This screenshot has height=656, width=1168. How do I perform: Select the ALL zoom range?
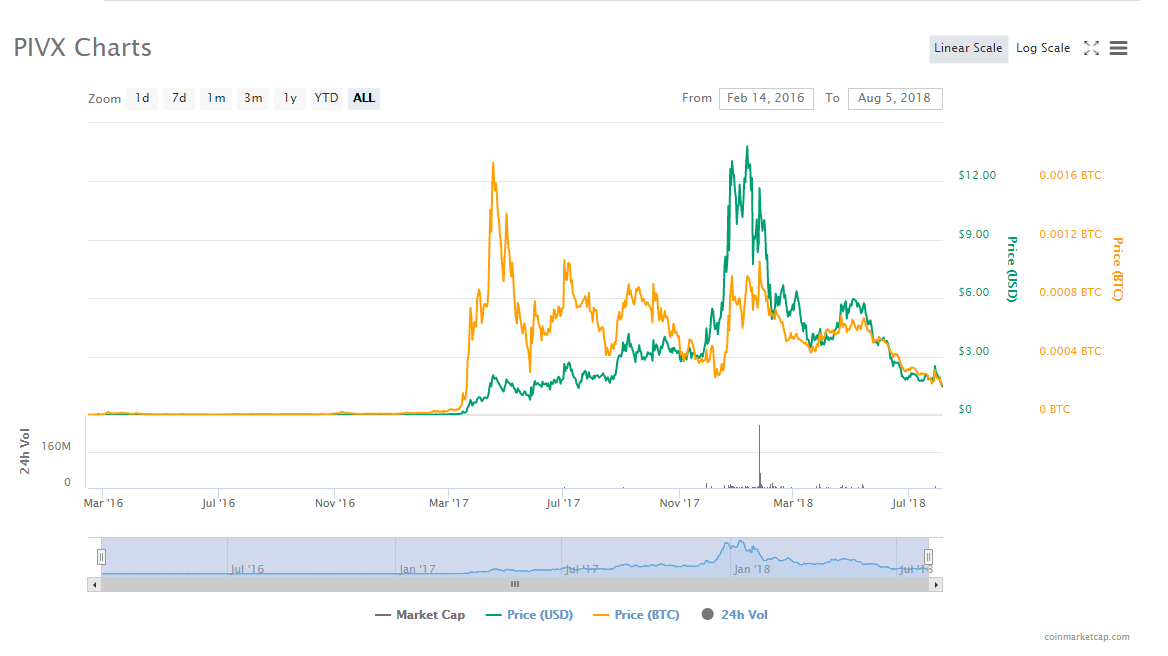tap(364, 98)
